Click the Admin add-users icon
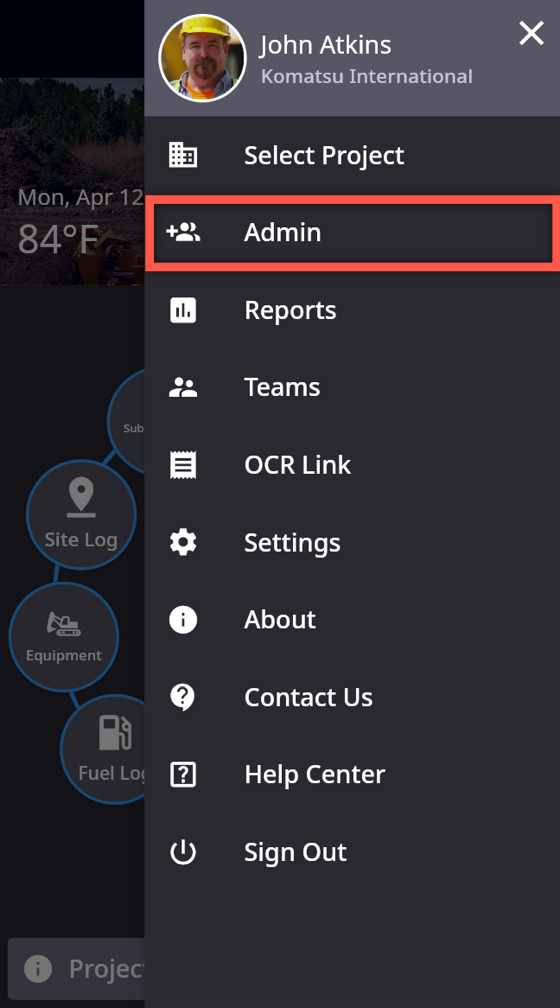Image resolution: width=560 pixels, height=1008 pixels. coord(183,232)
